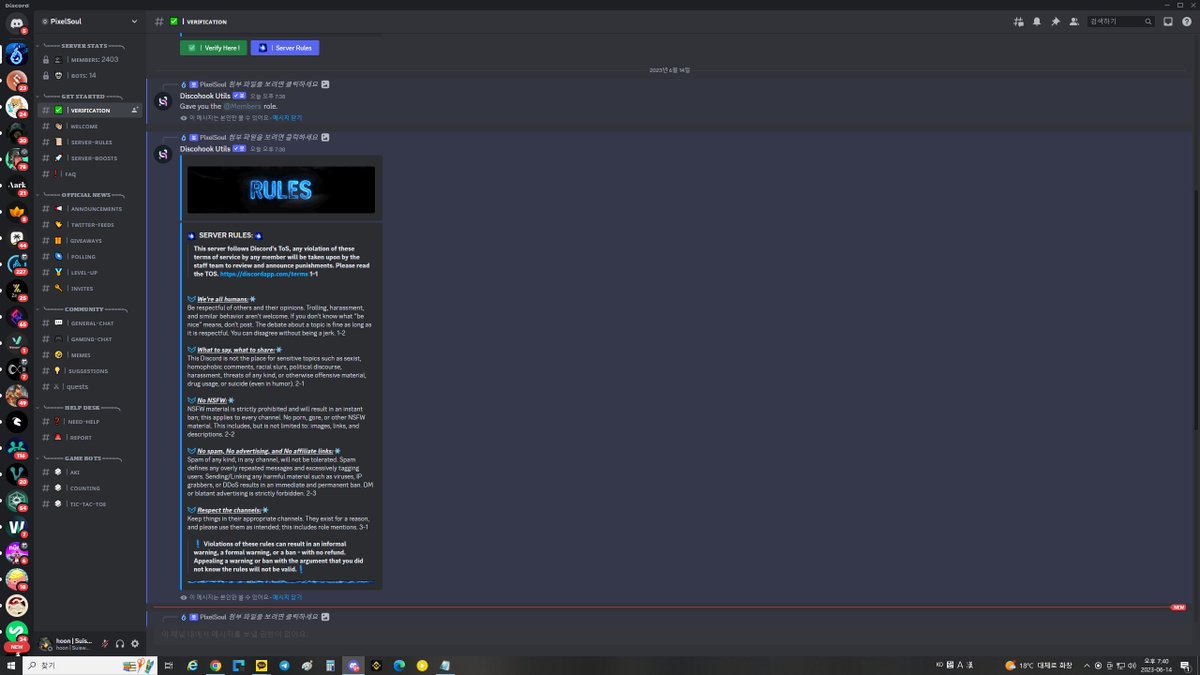1200x675 pixels.
Task: Open the need-help channel
Action: 90,422
